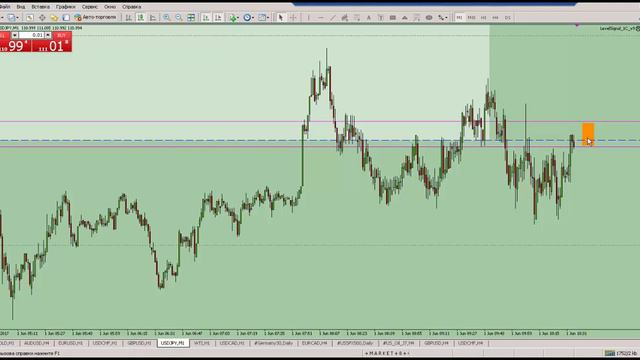Switch to the AUDUSD,H4 chart tab

click(x=37, y=343)
